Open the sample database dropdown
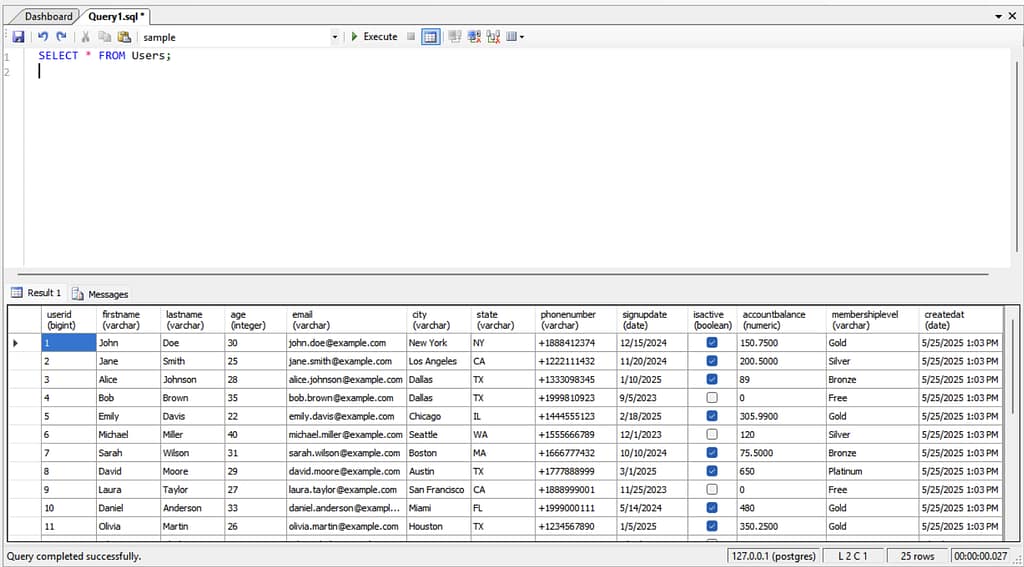The width and height of the screenshot is (1024, 567). pyautogui.click(x=335, y=37)
